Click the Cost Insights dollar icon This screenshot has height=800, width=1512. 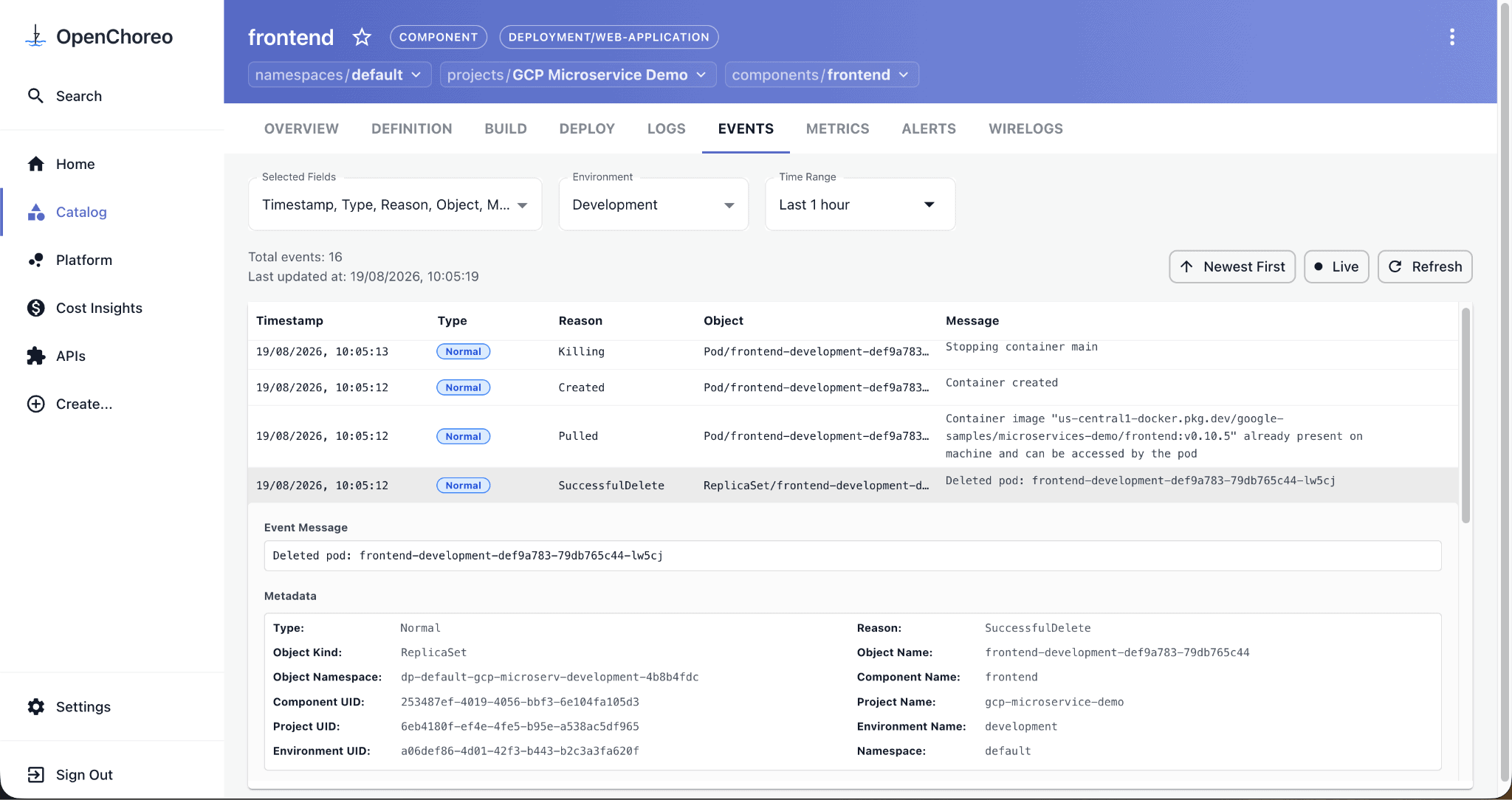[x=35, y=308]
